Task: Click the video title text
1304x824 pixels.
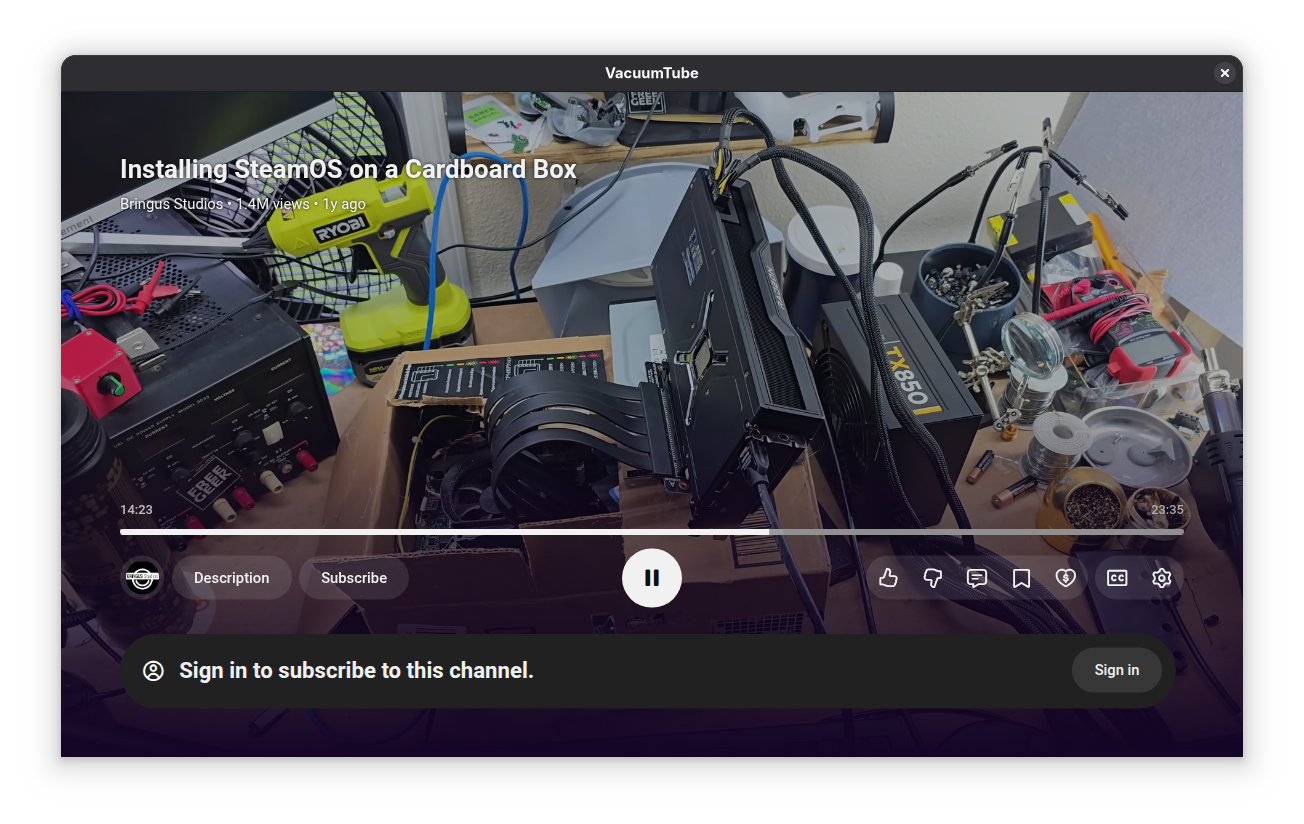Action: [x=348, y=169]
